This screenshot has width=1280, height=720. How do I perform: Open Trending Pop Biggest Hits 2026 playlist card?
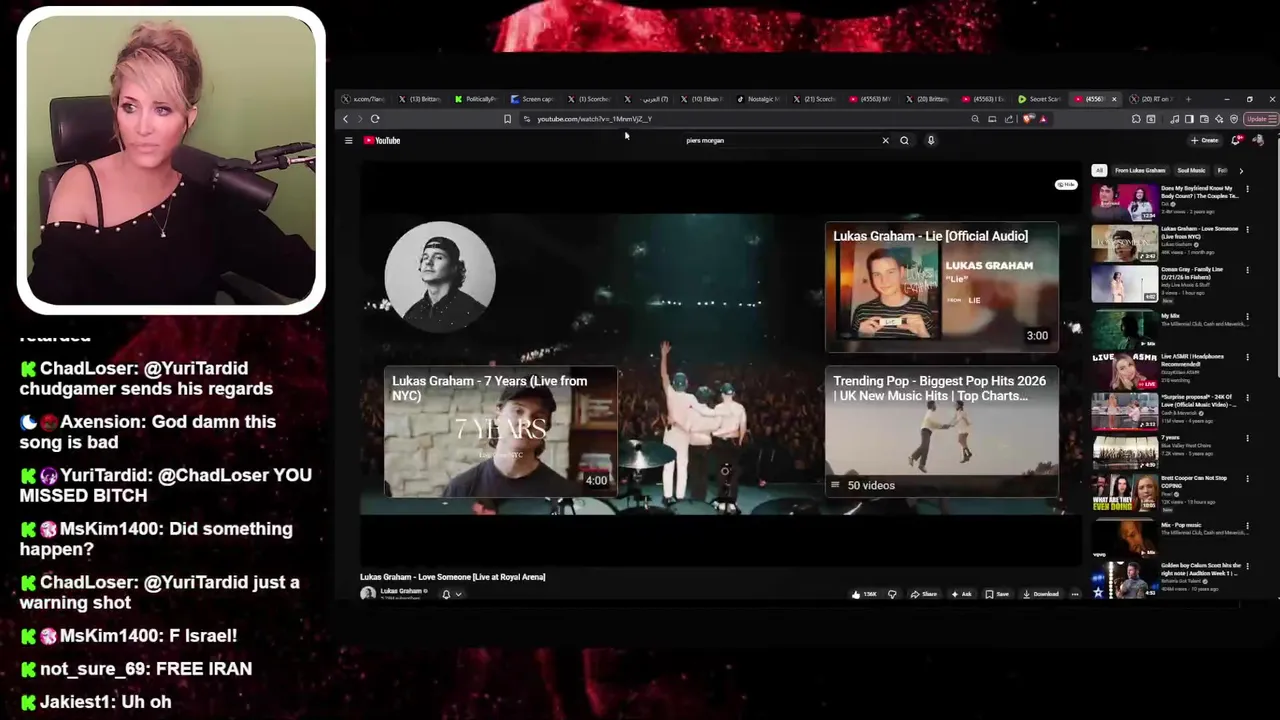click(x=941, y=433)
